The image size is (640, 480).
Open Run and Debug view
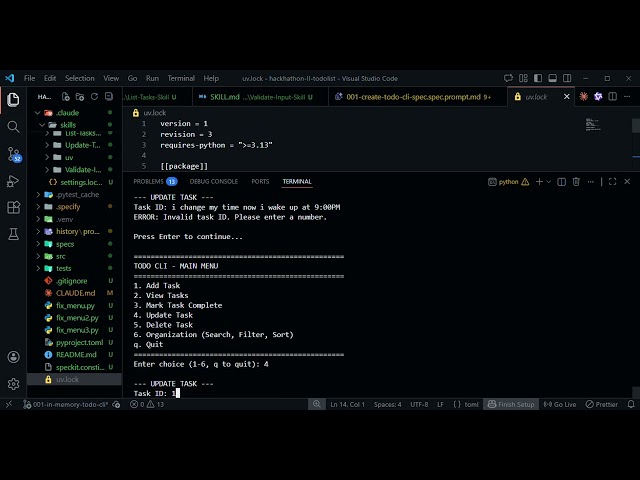[13, 181]
